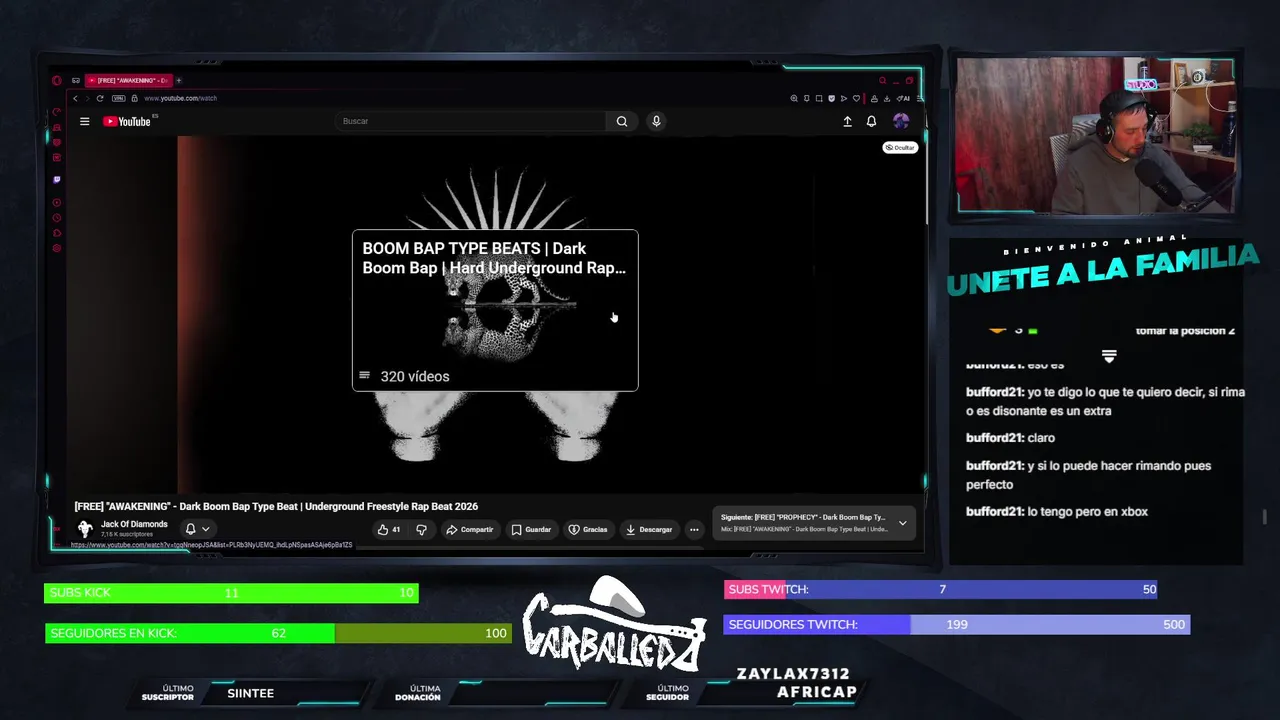The image size is (1280, 720).
Task: Click the chat scroll-down arrow icon
Action: coord(1109,356)
